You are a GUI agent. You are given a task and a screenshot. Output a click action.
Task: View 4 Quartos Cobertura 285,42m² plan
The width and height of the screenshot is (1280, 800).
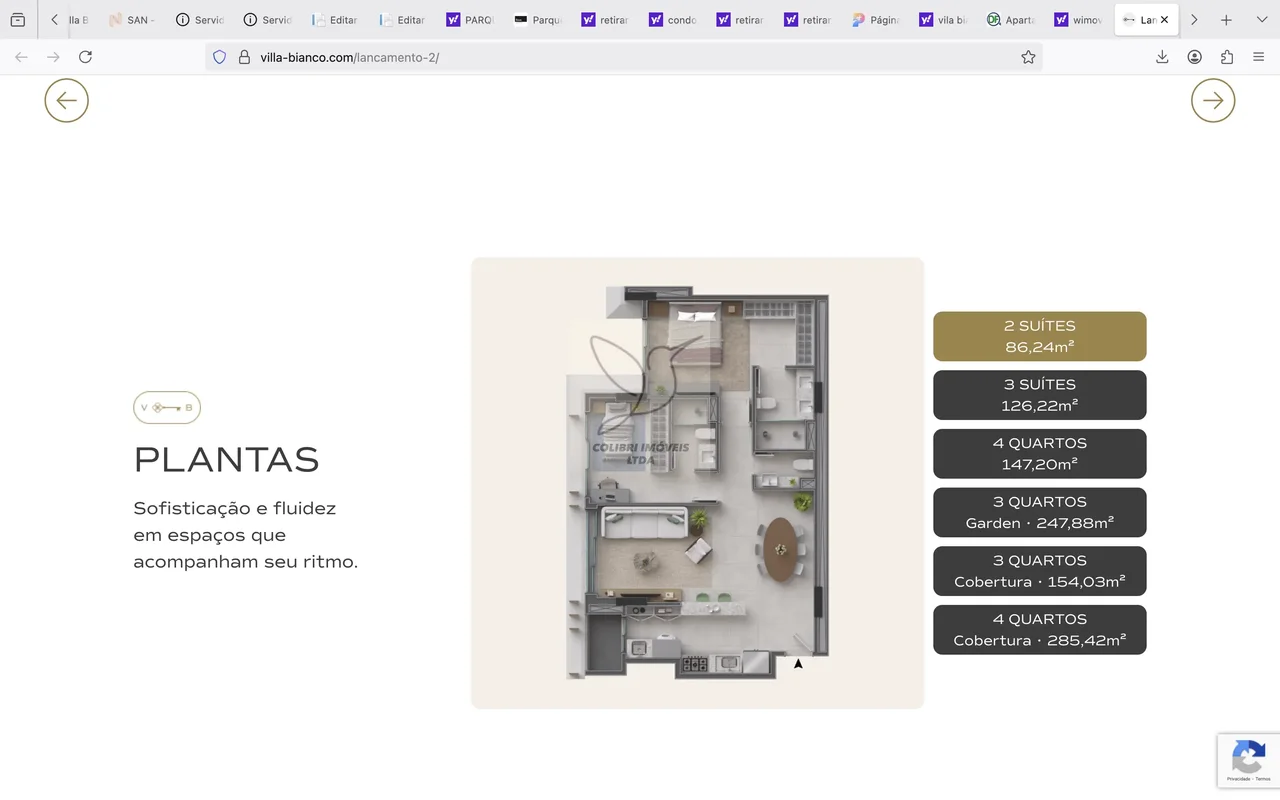point(1039,630)
